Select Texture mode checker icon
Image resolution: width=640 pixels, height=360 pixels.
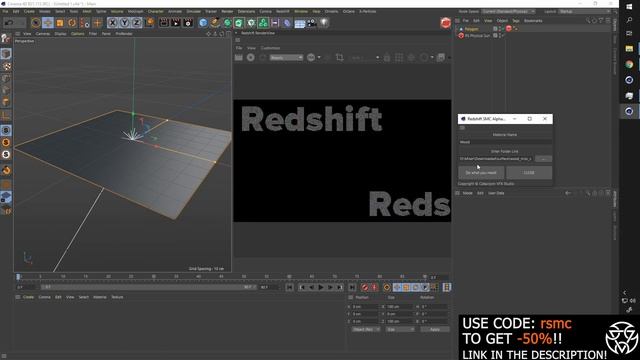(6, 66)
